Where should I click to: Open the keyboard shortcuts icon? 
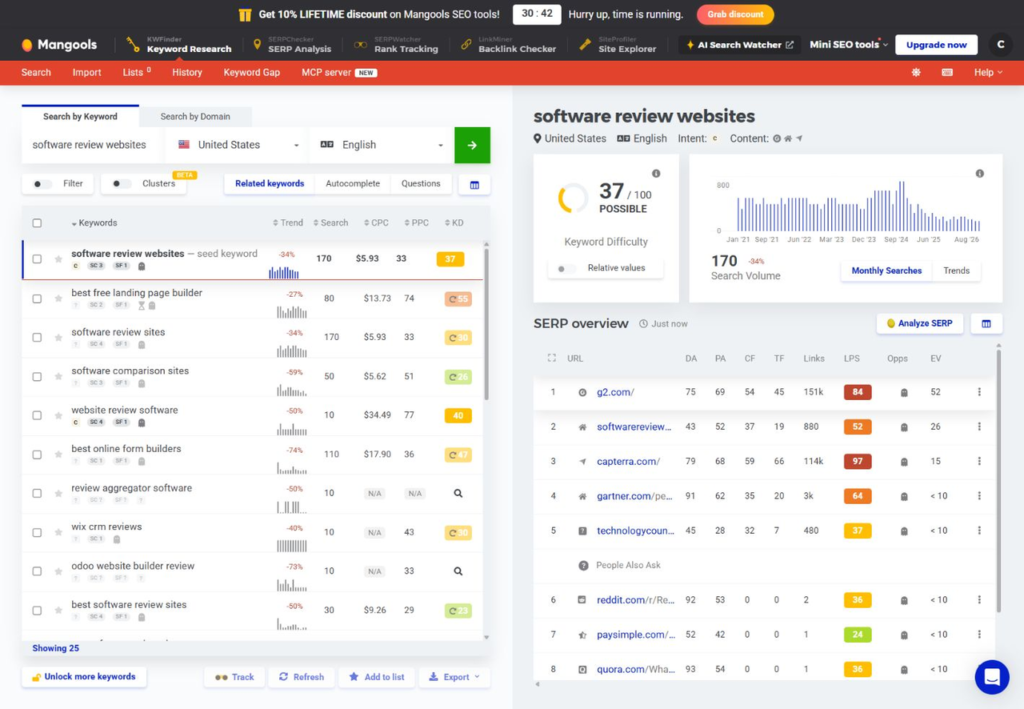(x=947, y=72)
